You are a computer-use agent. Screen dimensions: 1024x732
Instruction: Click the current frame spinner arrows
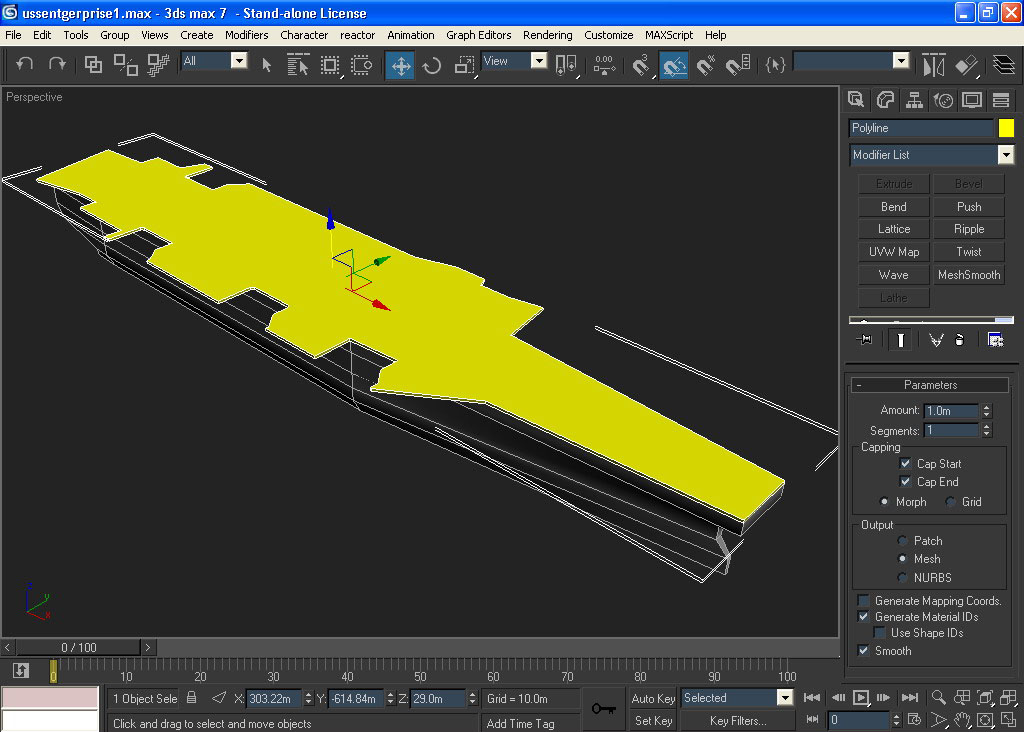click(x=897, y=720)
